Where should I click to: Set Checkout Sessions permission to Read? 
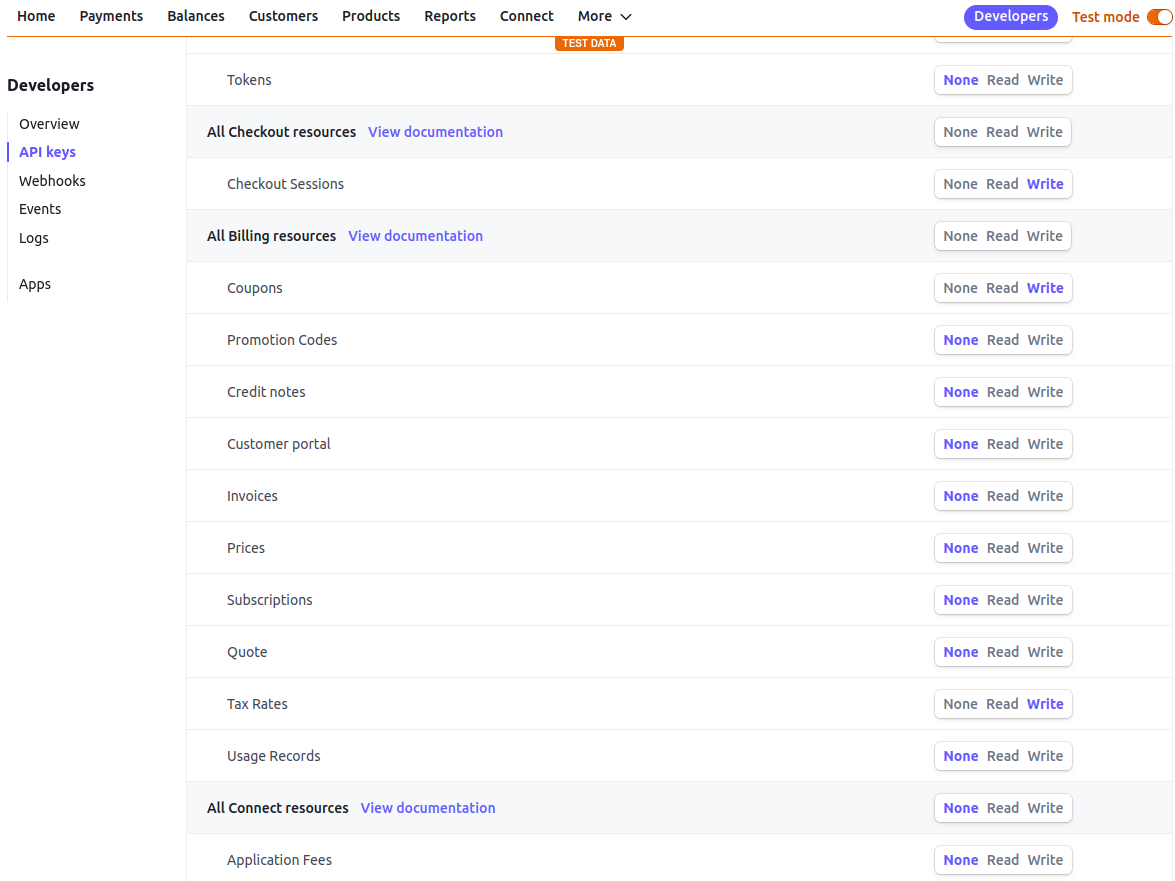tap(1003, 184)
